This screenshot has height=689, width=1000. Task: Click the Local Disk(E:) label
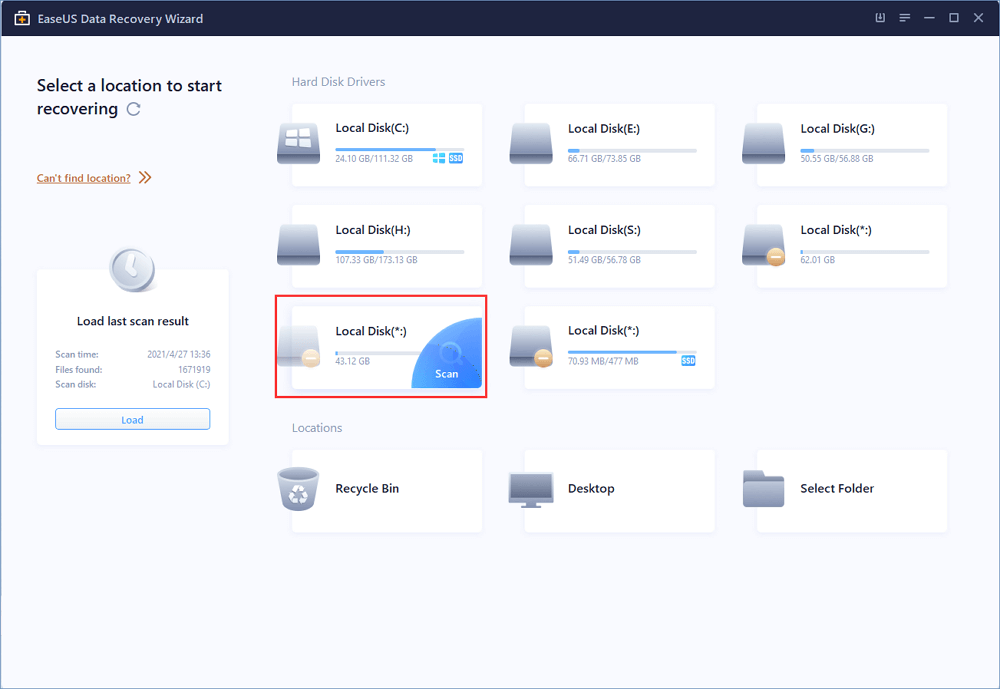tap(604, 129)
